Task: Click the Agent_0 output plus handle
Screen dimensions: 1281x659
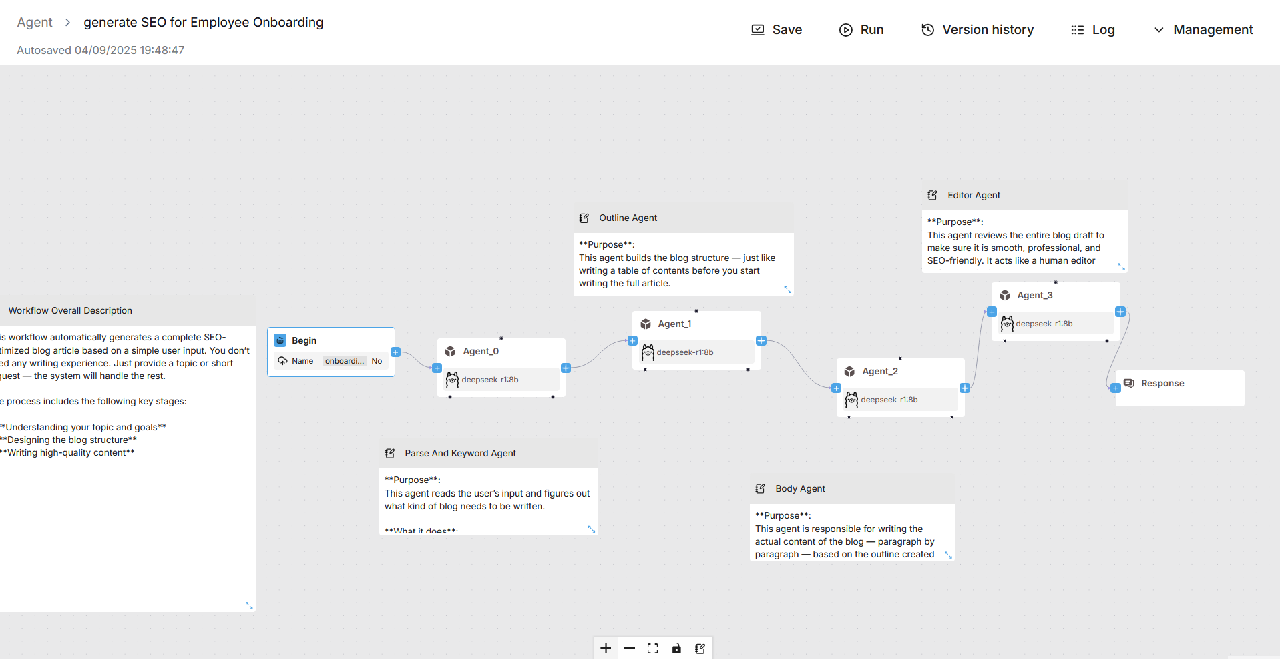Action: 566,368
